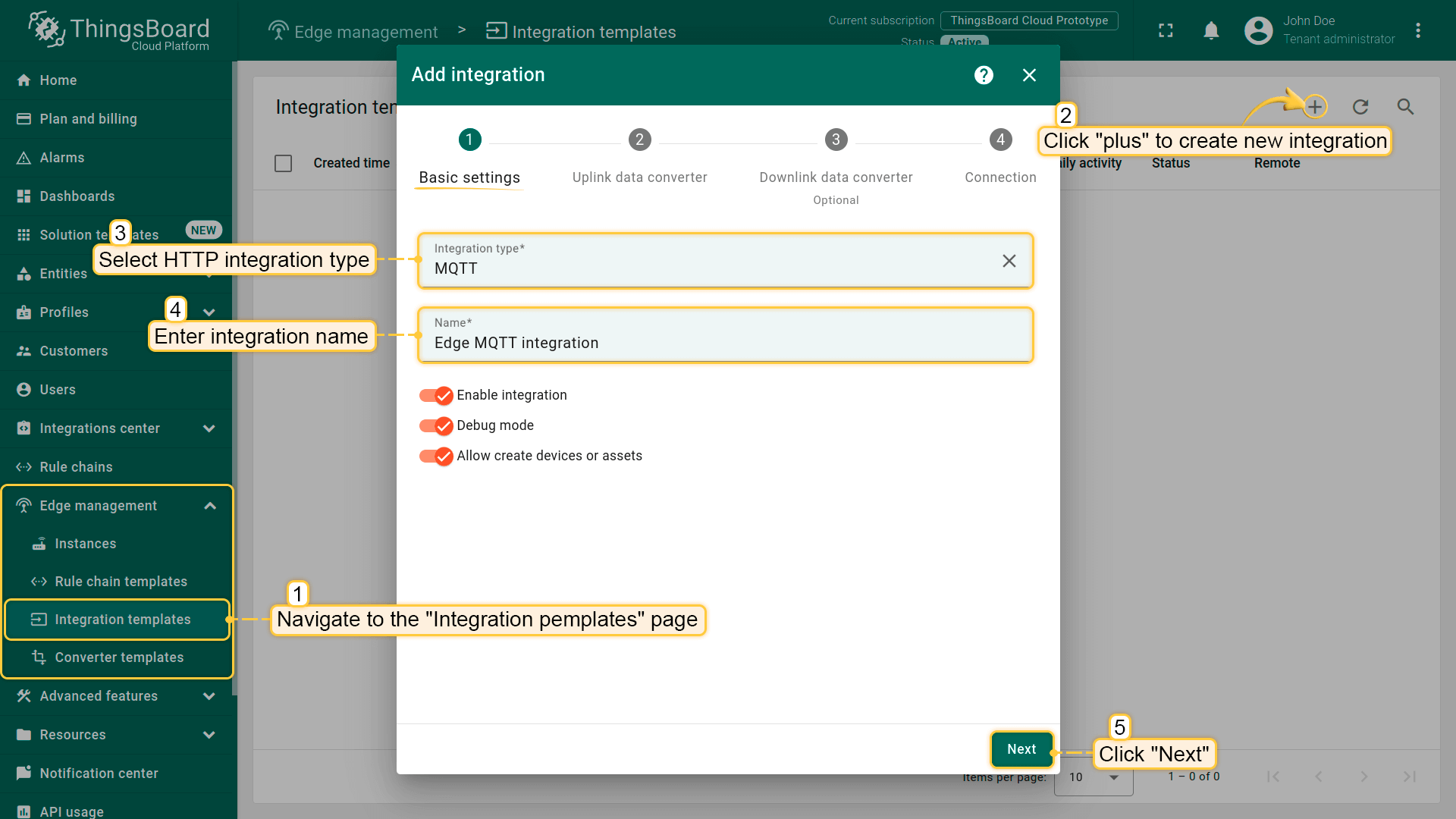Click the Next button

(x=1021, y=749)
